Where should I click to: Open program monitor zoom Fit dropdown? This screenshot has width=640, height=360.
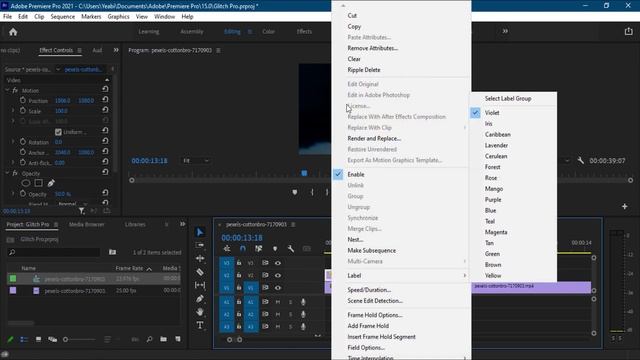pos(196,161)
